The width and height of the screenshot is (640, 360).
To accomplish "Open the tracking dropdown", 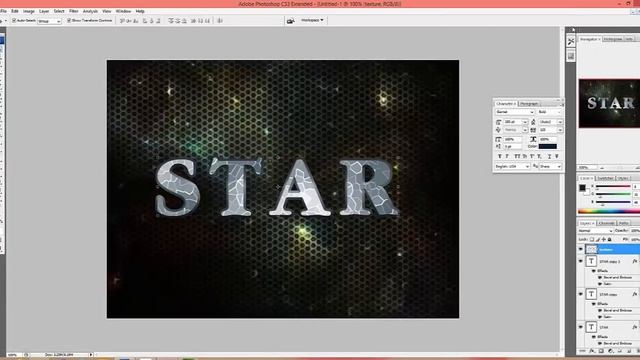I will 551,130.
